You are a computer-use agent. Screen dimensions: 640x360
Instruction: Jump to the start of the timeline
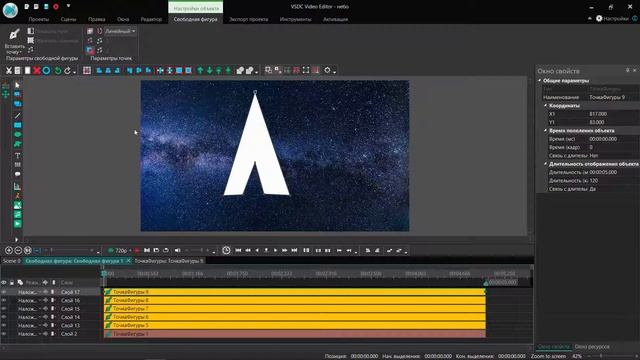[x=238, y=250]
